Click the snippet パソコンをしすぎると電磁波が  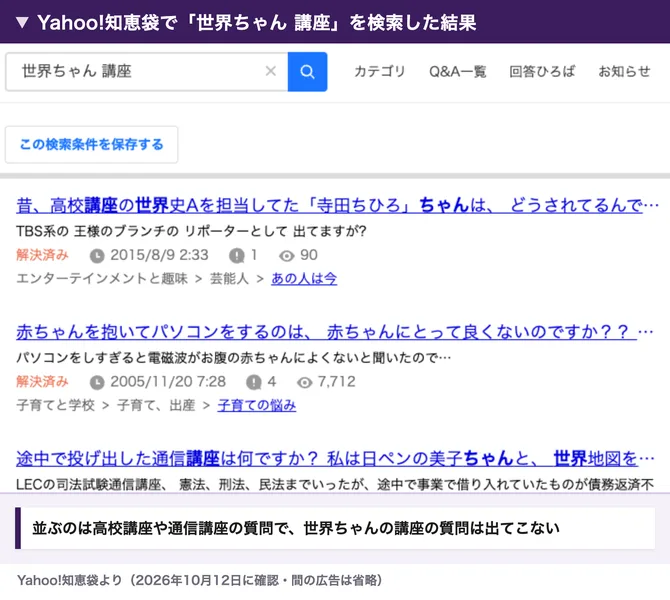(x=234, y=358)
